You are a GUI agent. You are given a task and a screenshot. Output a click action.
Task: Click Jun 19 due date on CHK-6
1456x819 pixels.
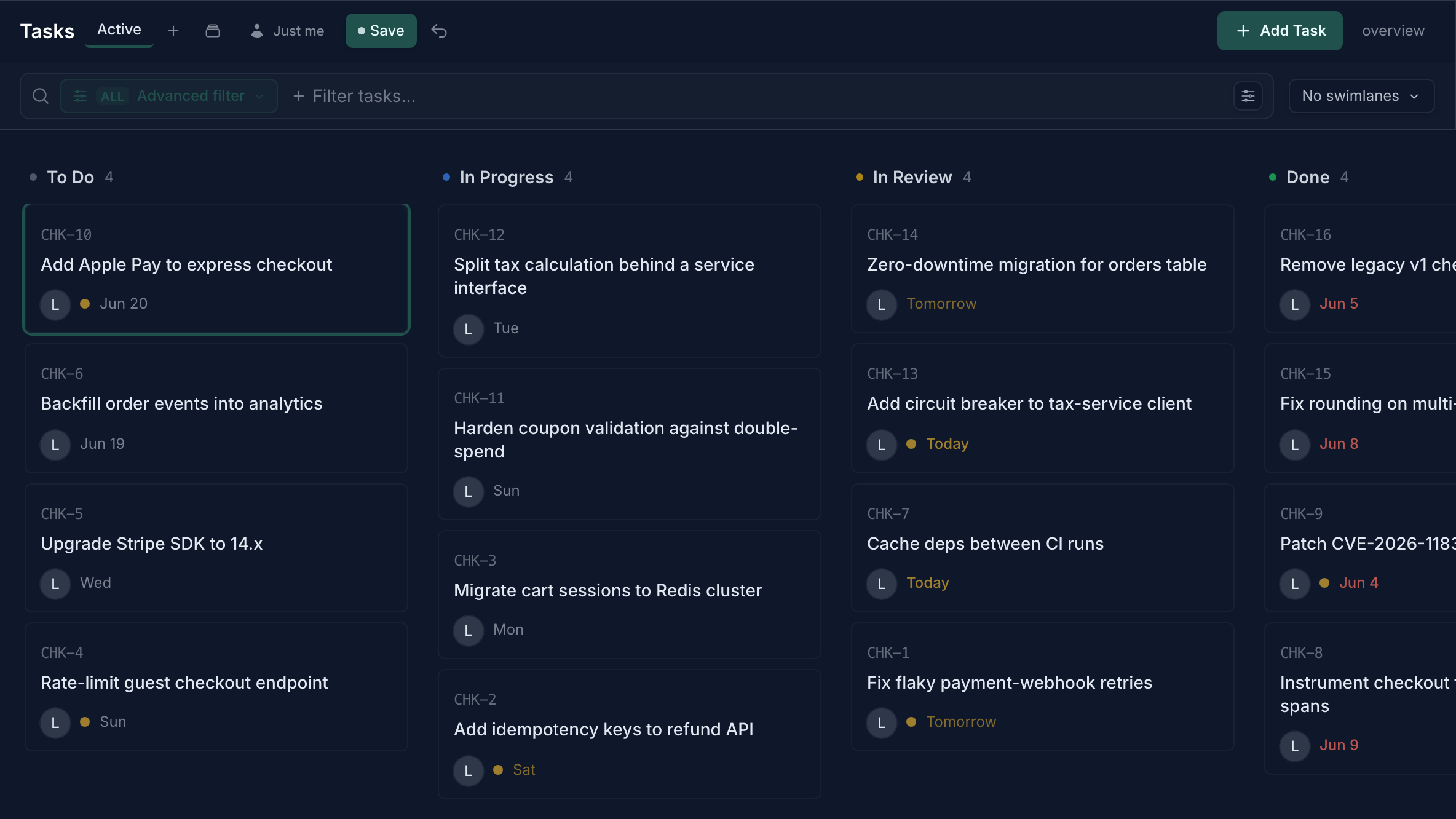pyautogui.click(x=103, y=444)
